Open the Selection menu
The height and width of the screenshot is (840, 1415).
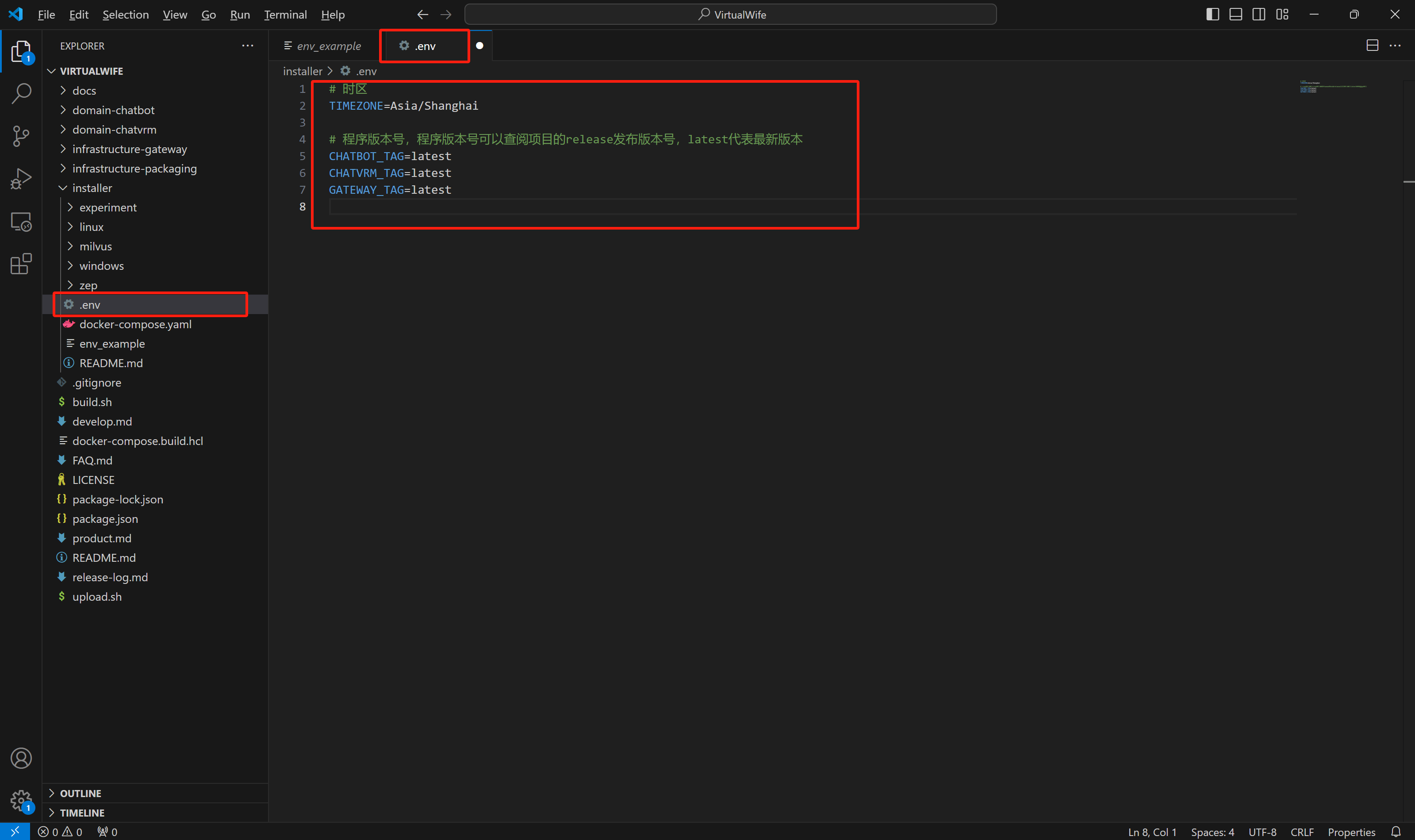(x=125, y=15)
